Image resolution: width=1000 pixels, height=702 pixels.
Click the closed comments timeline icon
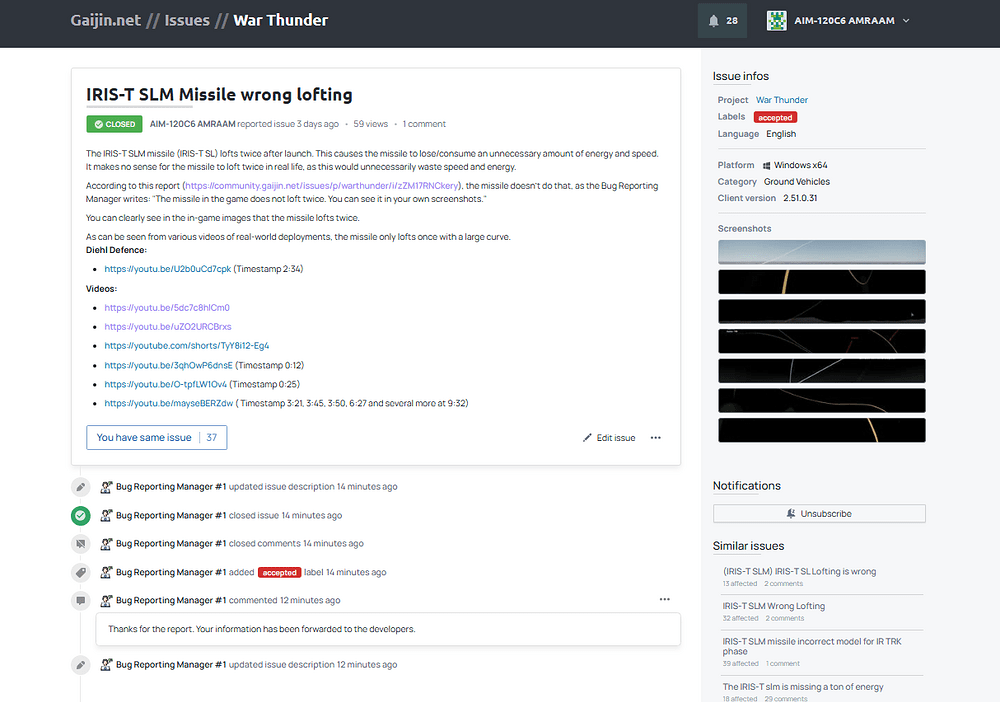[81, 544]
